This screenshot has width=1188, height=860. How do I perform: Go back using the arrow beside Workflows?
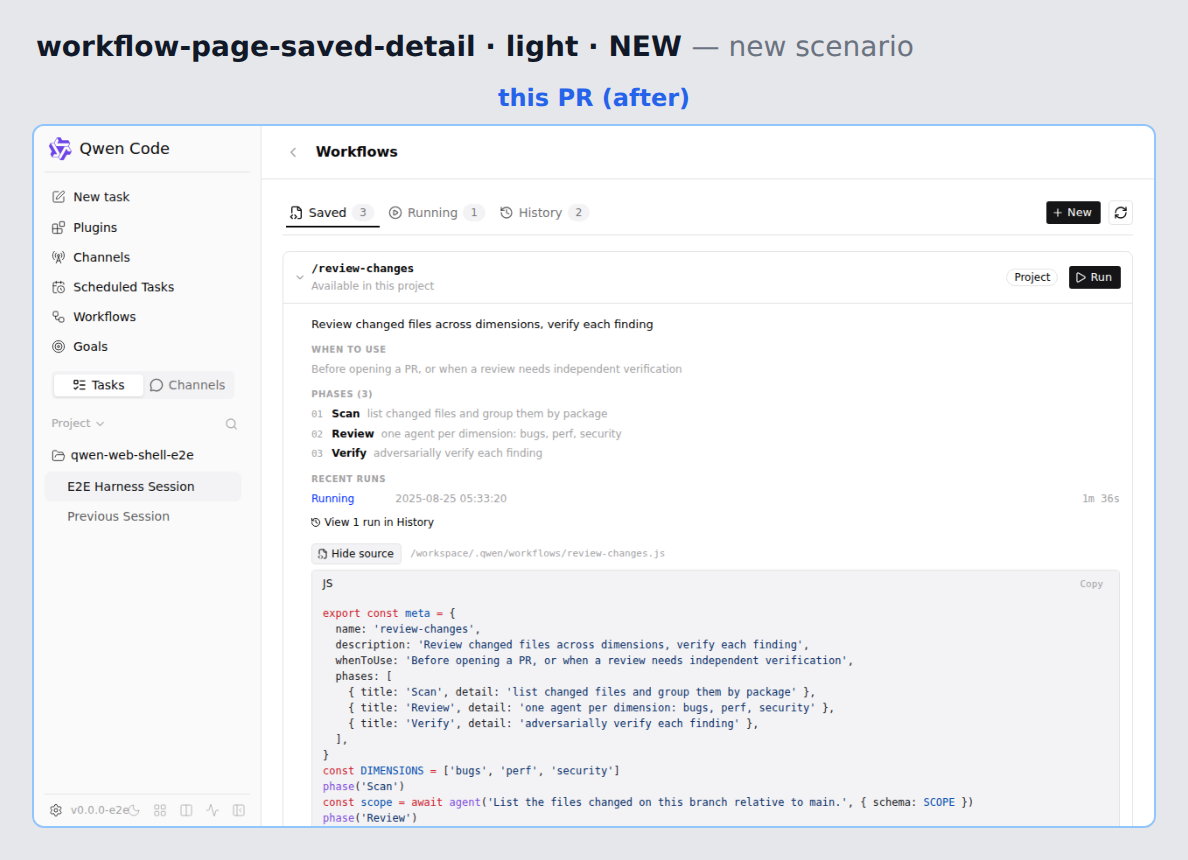pos(293,152)
